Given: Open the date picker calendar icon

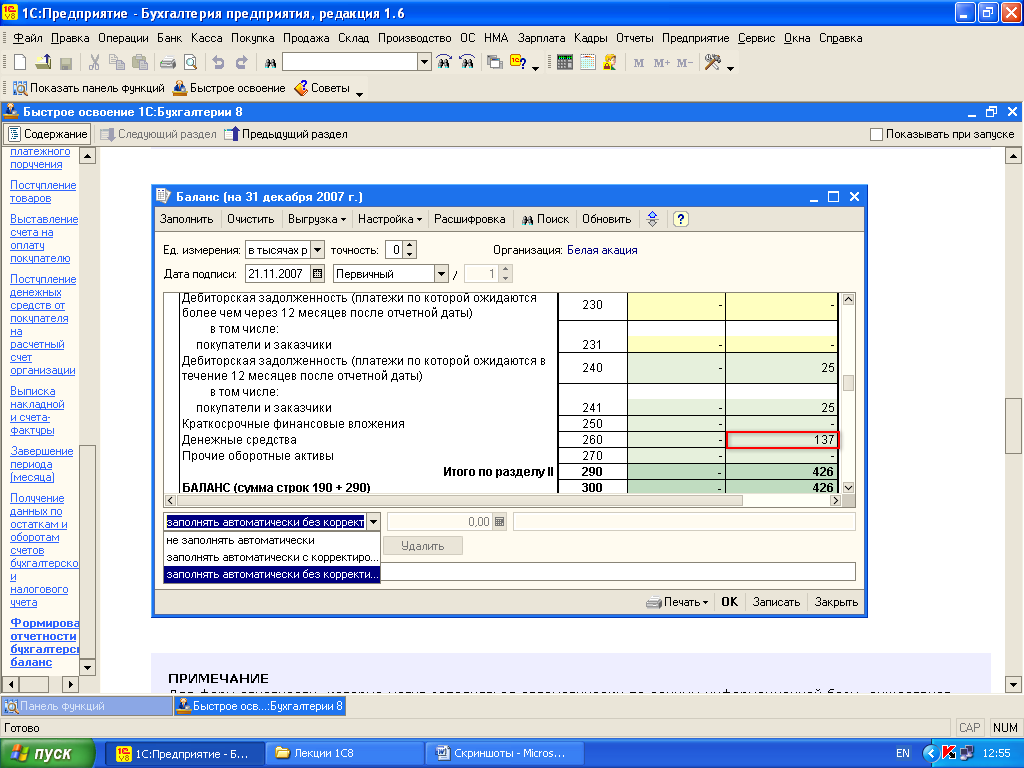Looking at the screenshot, I should coord(317,274).
